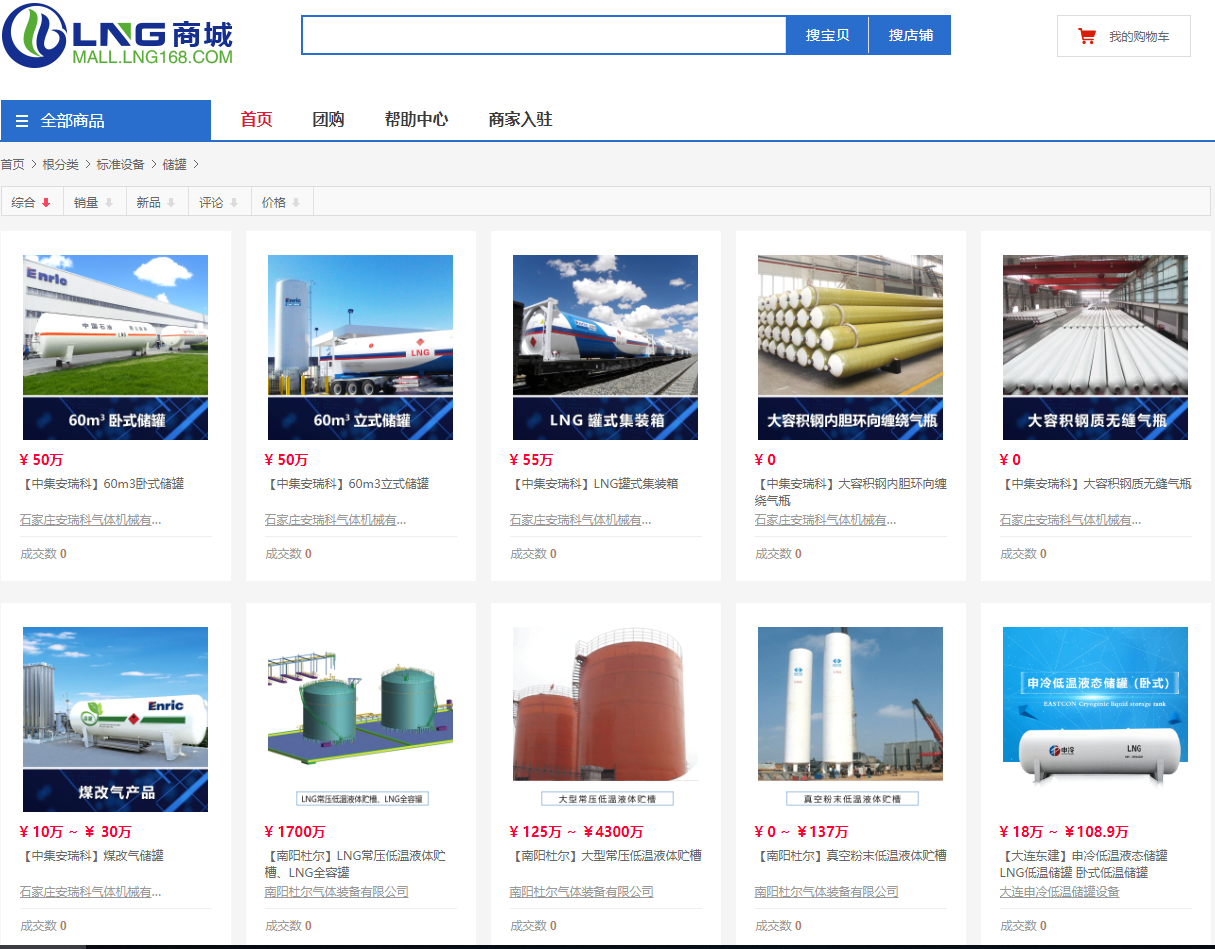Open the 真空粉末低温液体贮槽 product image
The width and height of the screenshot is (1215, 949).
pos(850,719)
